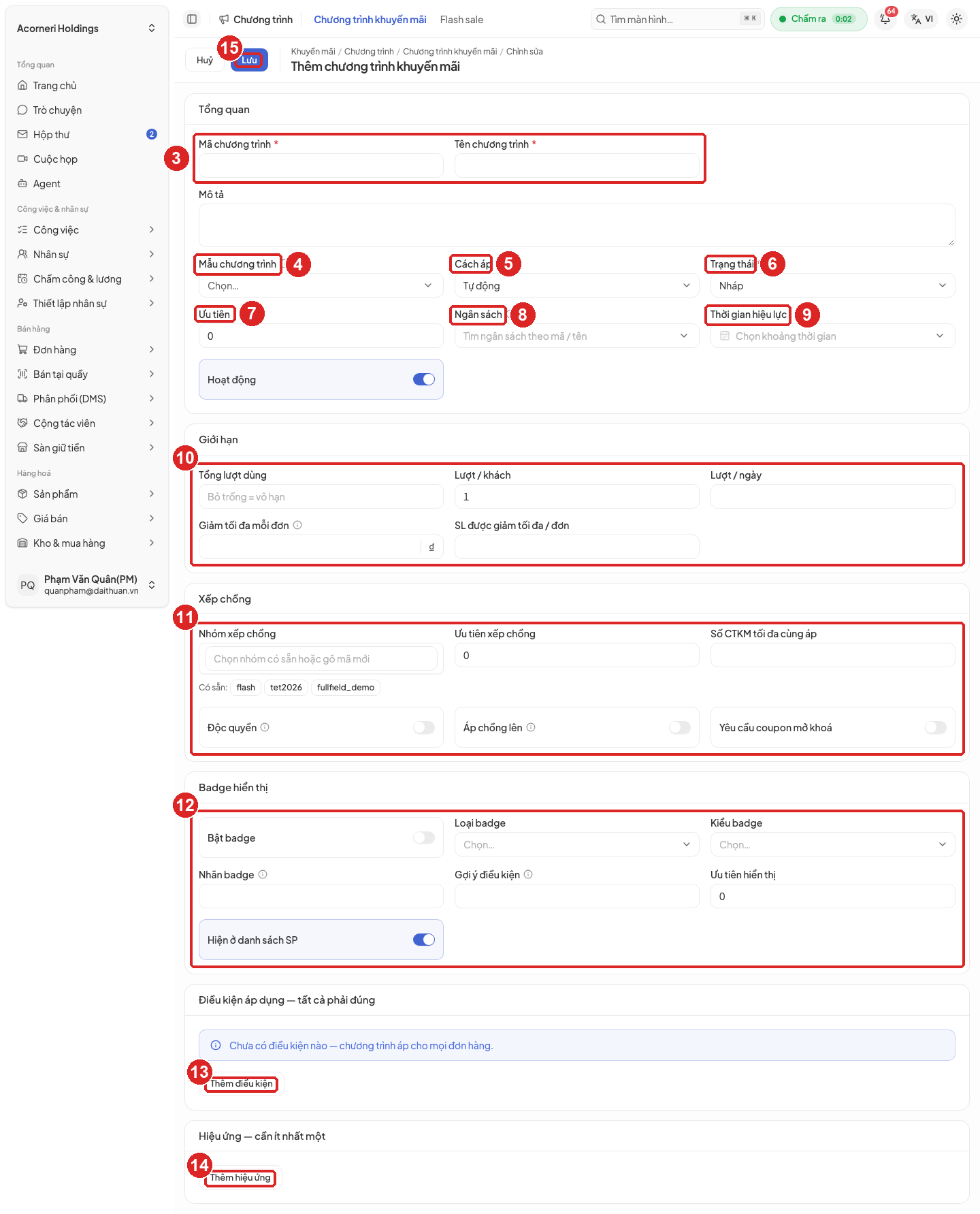Click the search magnifier icon
The image size is (980, 1214).
click(601, 19)
